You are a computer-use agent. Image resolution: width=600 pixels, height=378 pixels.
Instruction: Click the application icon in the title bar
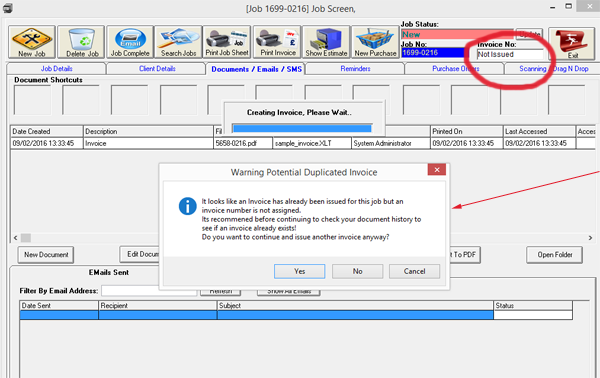(8, 8)
